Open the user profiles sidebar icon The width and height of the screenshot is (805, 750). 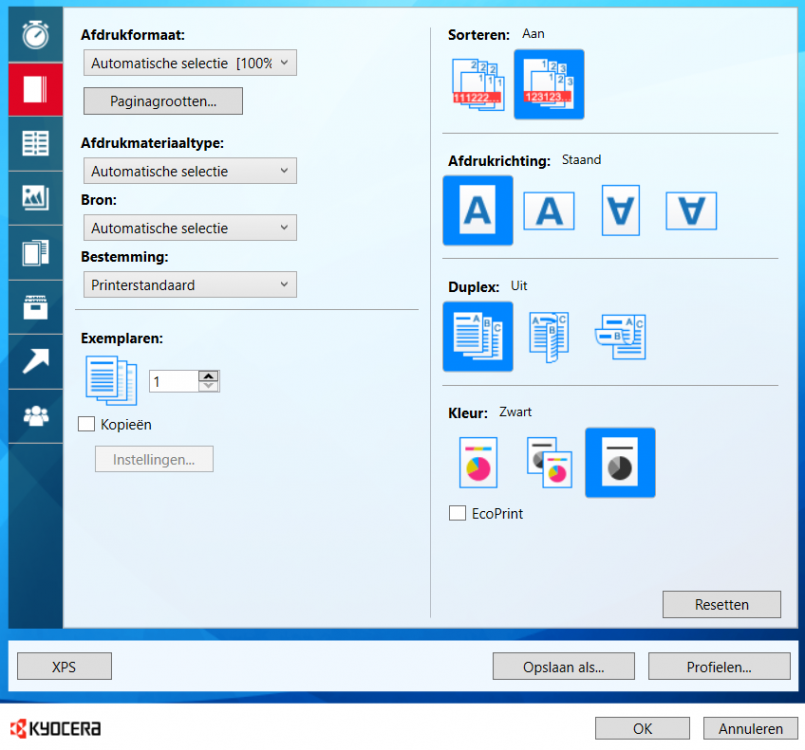[36, 417]
